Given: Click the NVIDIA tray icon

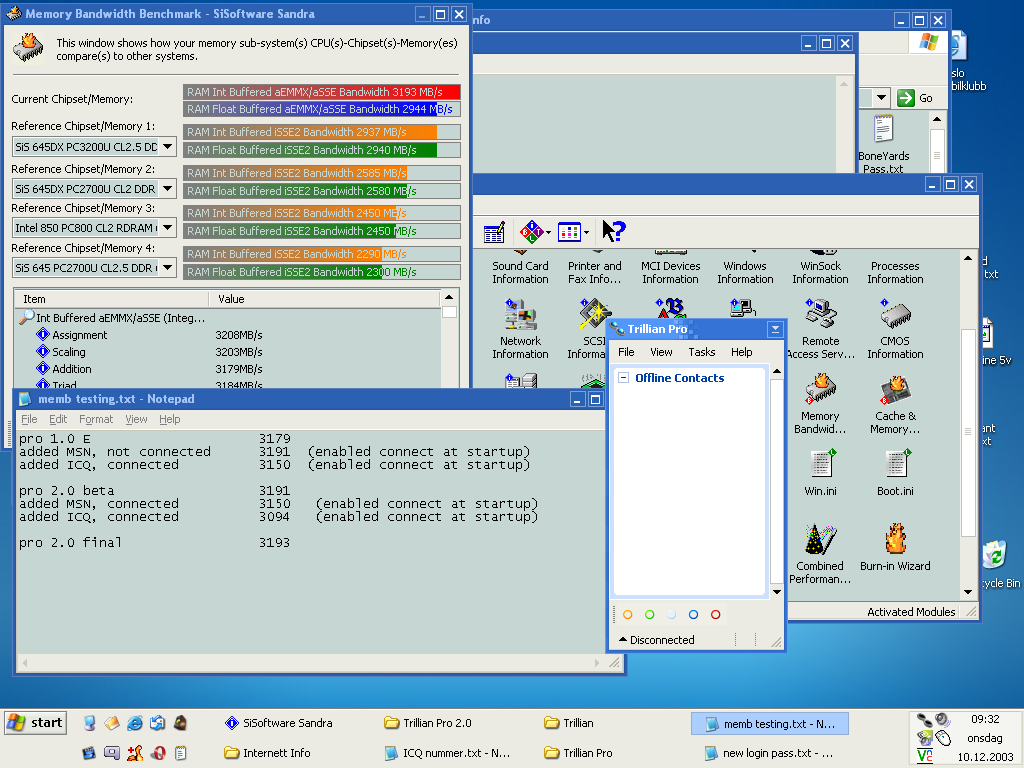Looking at the screenshot, I should (925, 738).
